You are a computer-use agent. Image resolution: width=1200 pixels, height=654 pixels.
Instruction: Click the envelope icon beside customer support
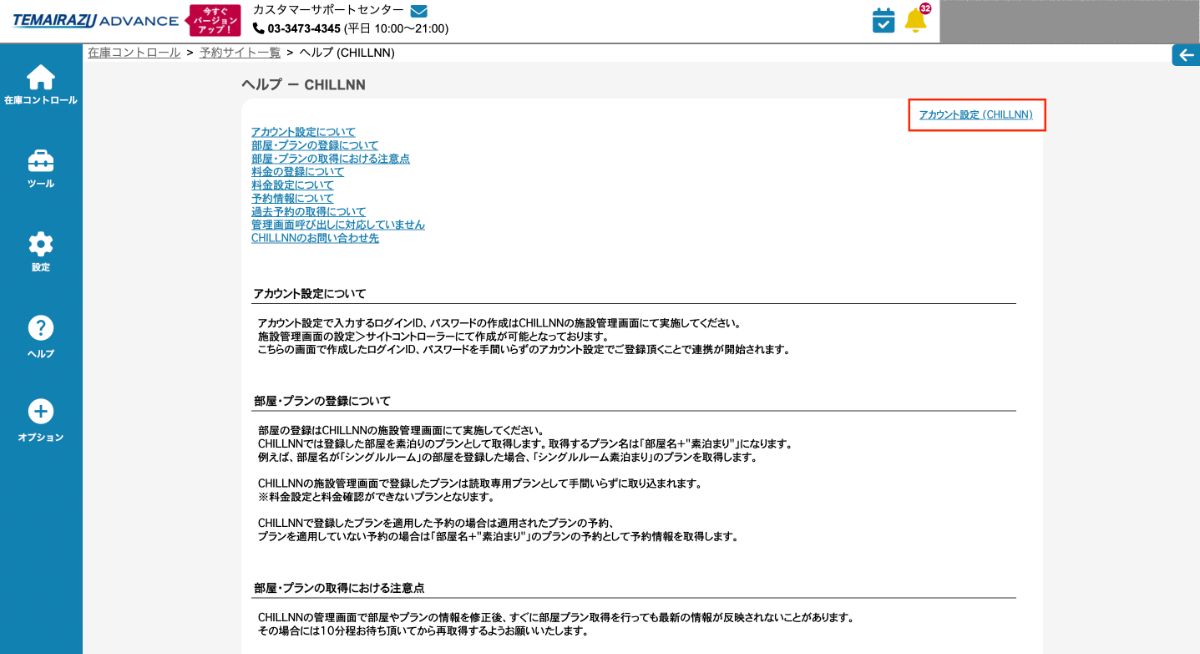pyautogui.click(x=418, y=11)
